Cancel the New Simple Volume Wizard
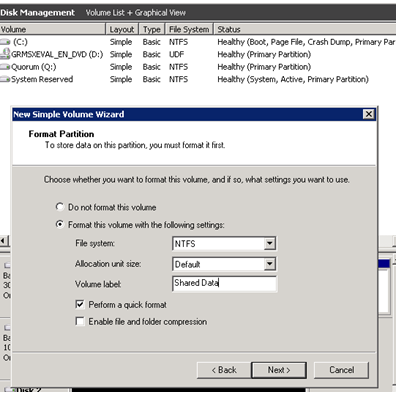401x394 pixels. point(341,370)
